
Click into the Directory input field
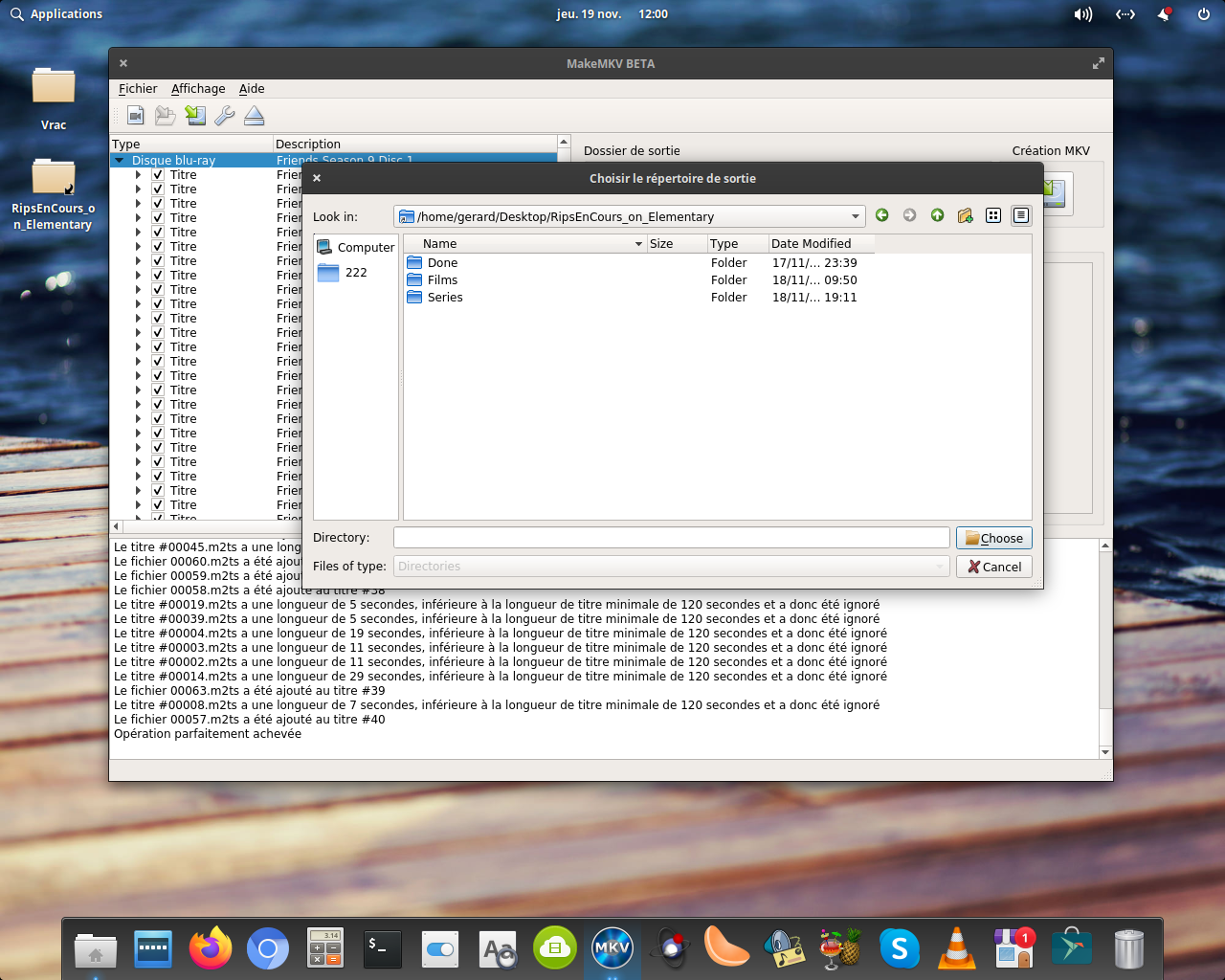click(x=671, y=538)
